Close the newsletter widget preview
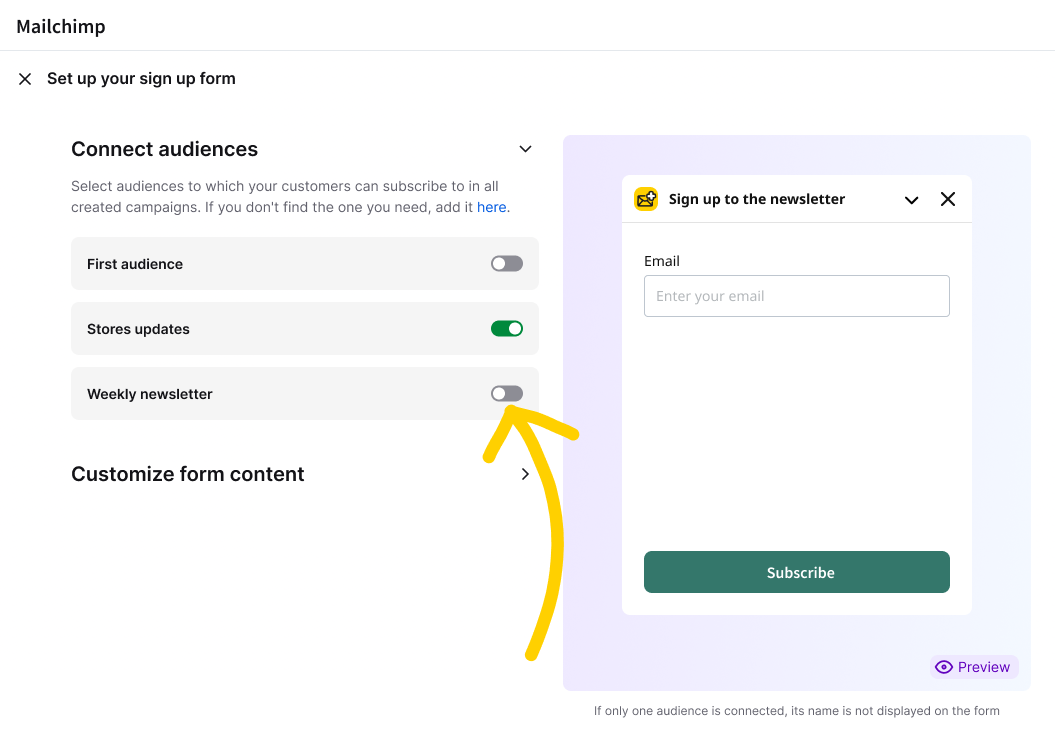Screen dimensions: 1055x743 click(947, 199)
